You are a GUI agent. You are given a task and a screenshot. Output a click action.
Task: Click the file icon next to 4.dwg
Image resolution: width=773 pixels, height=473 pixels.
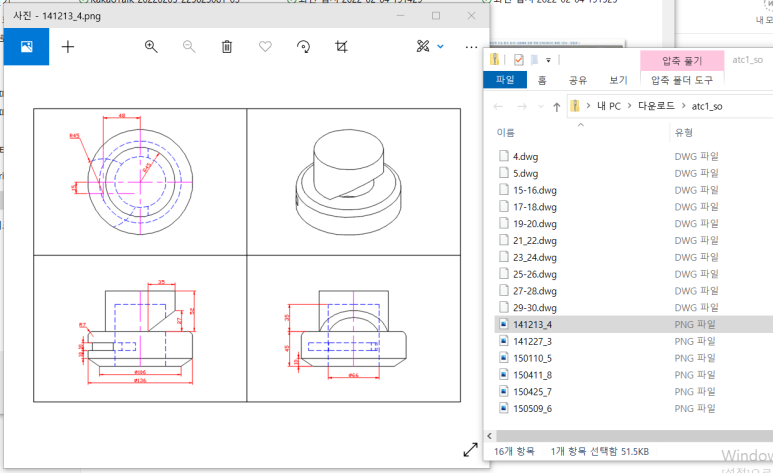(503, 156)
